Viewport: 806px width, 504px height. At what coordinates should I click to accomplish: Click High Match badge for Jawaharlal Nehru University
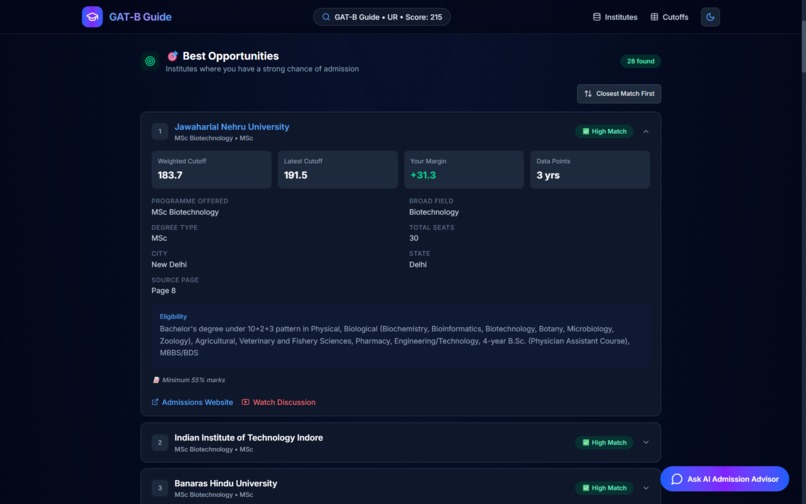click(604, 132)
